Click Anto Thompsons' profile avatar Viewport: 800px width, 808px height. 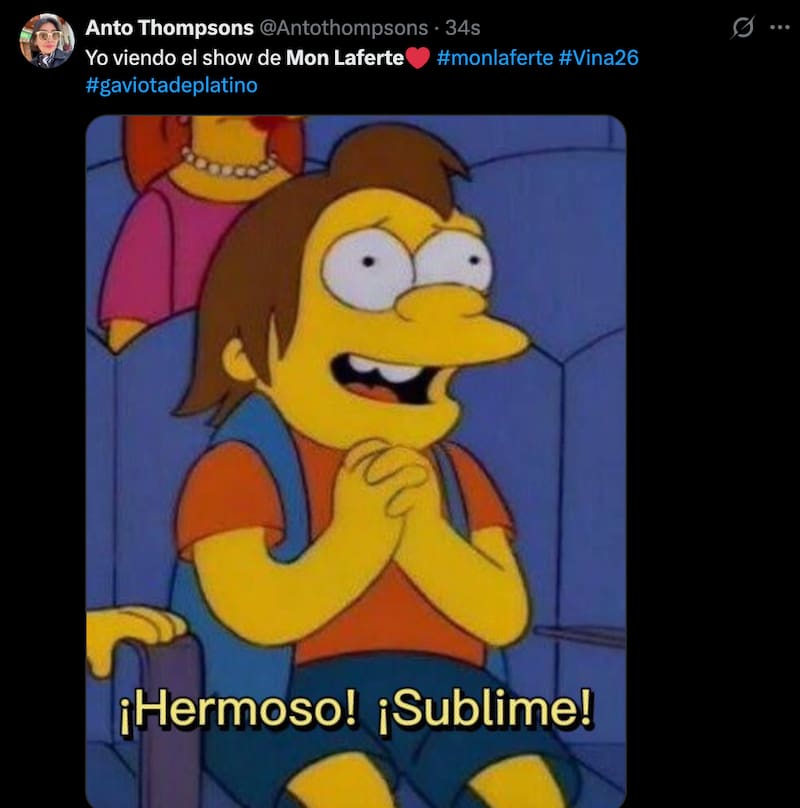47,41
